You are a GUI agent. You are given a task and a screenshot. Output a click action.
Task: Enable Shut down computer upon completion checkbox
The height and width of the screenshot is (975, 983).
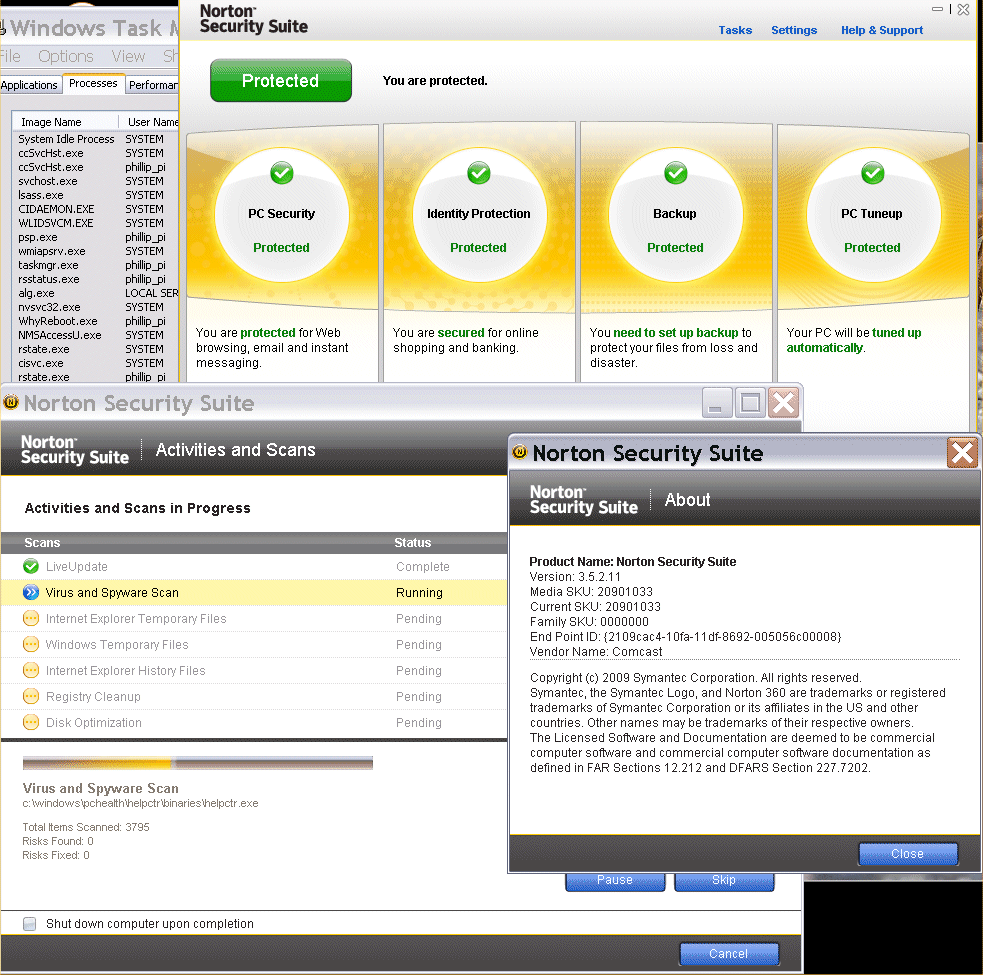(30, 924)
